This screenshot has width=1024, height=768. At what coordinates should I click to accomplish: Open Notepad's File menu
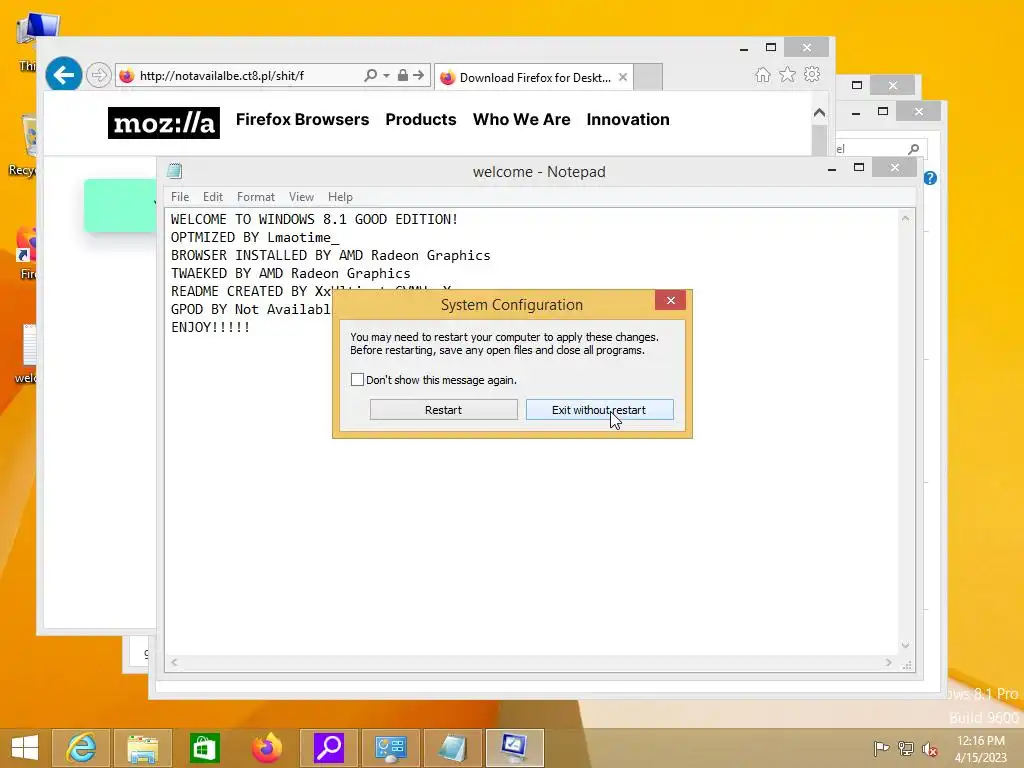[x=180, y=197]
